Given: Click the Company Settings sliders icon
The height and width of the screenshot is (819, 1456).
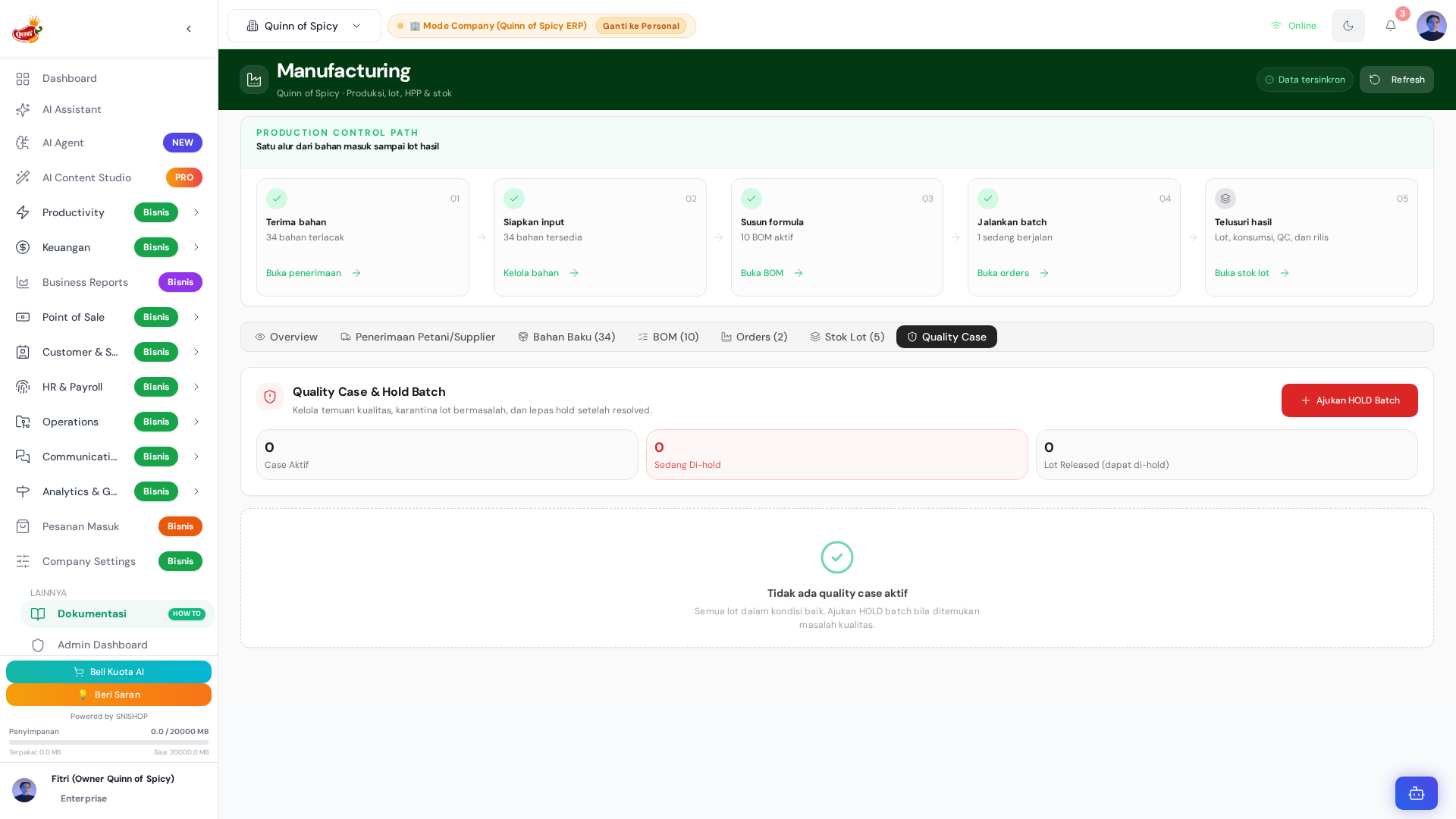Looking at the screenshot, I should pyautogui.click(x=23, y=561).
